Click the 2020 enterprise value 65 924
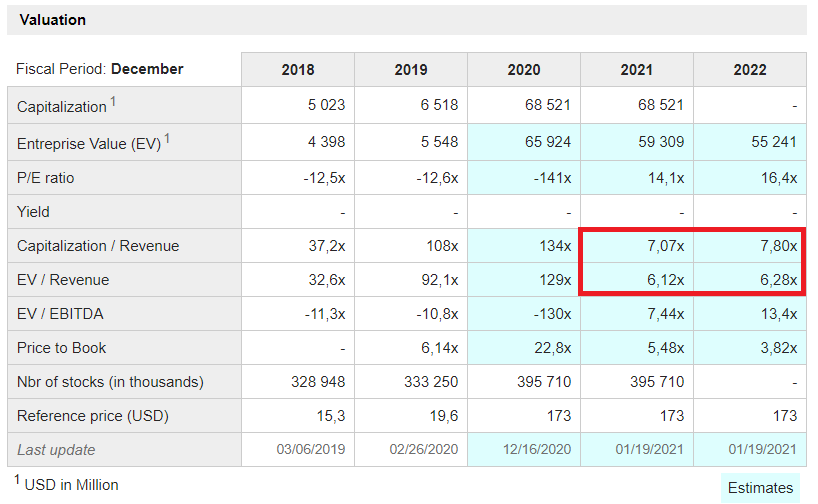818x504 pixels. coord(548,142)
